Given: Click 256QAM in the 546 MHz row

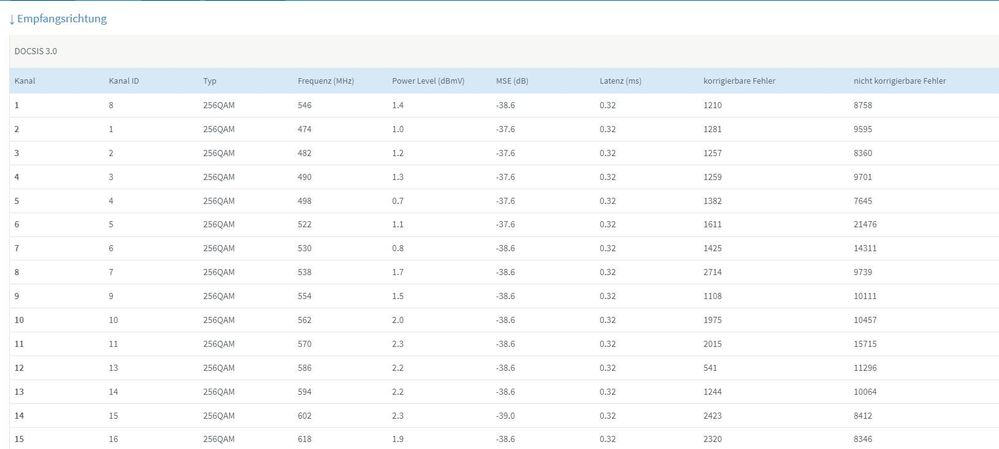Looking at the screenshot, I should (x=219, y=105).
